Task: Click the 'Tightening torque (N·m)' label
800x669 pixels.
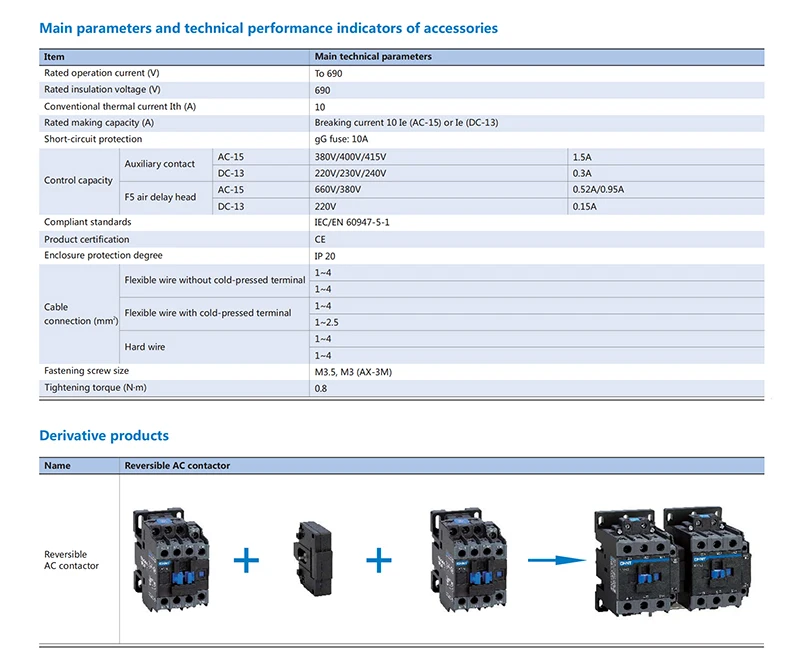Action: (95, 388)
